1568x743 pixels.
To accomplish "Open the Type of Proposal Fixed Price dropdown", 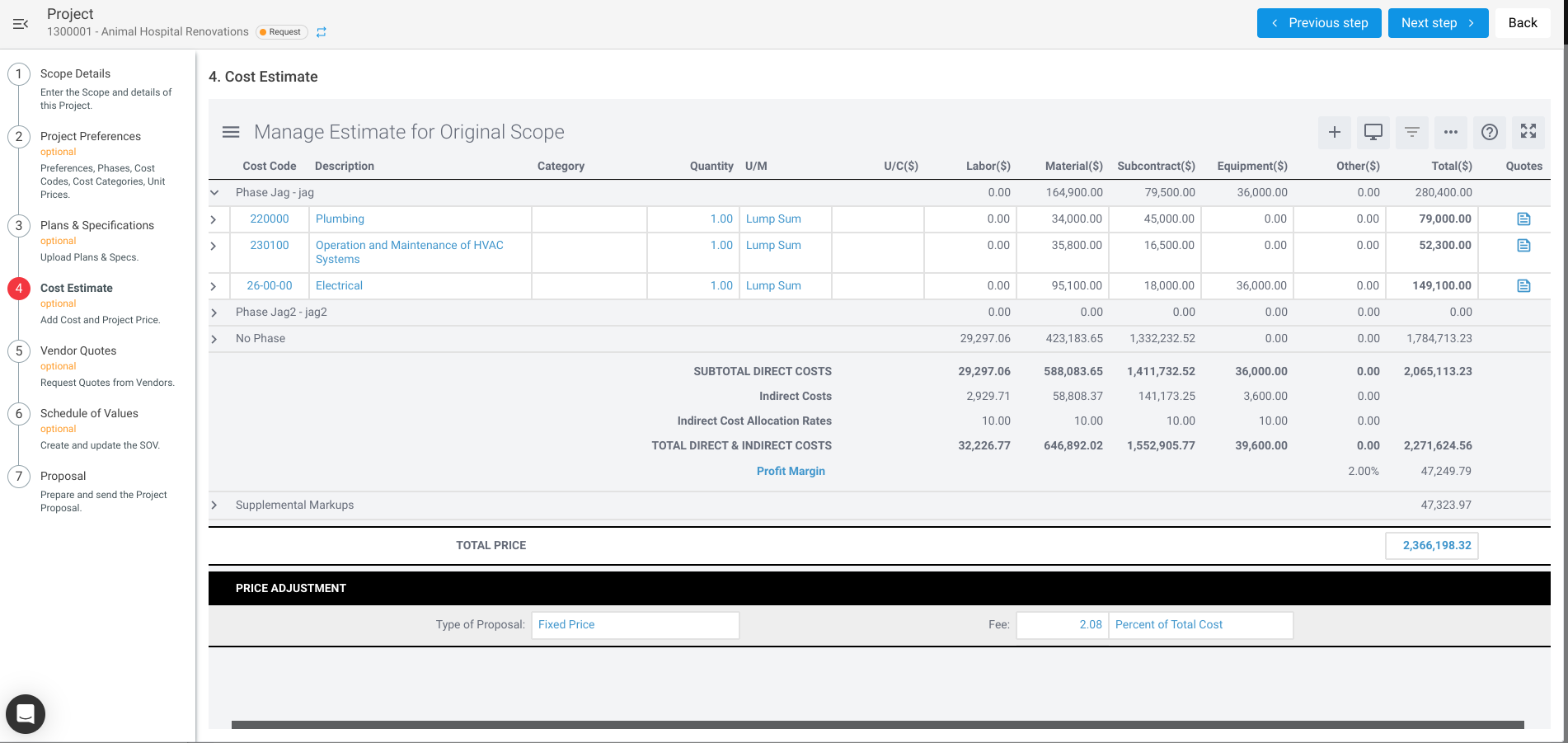I will [635, 625].
